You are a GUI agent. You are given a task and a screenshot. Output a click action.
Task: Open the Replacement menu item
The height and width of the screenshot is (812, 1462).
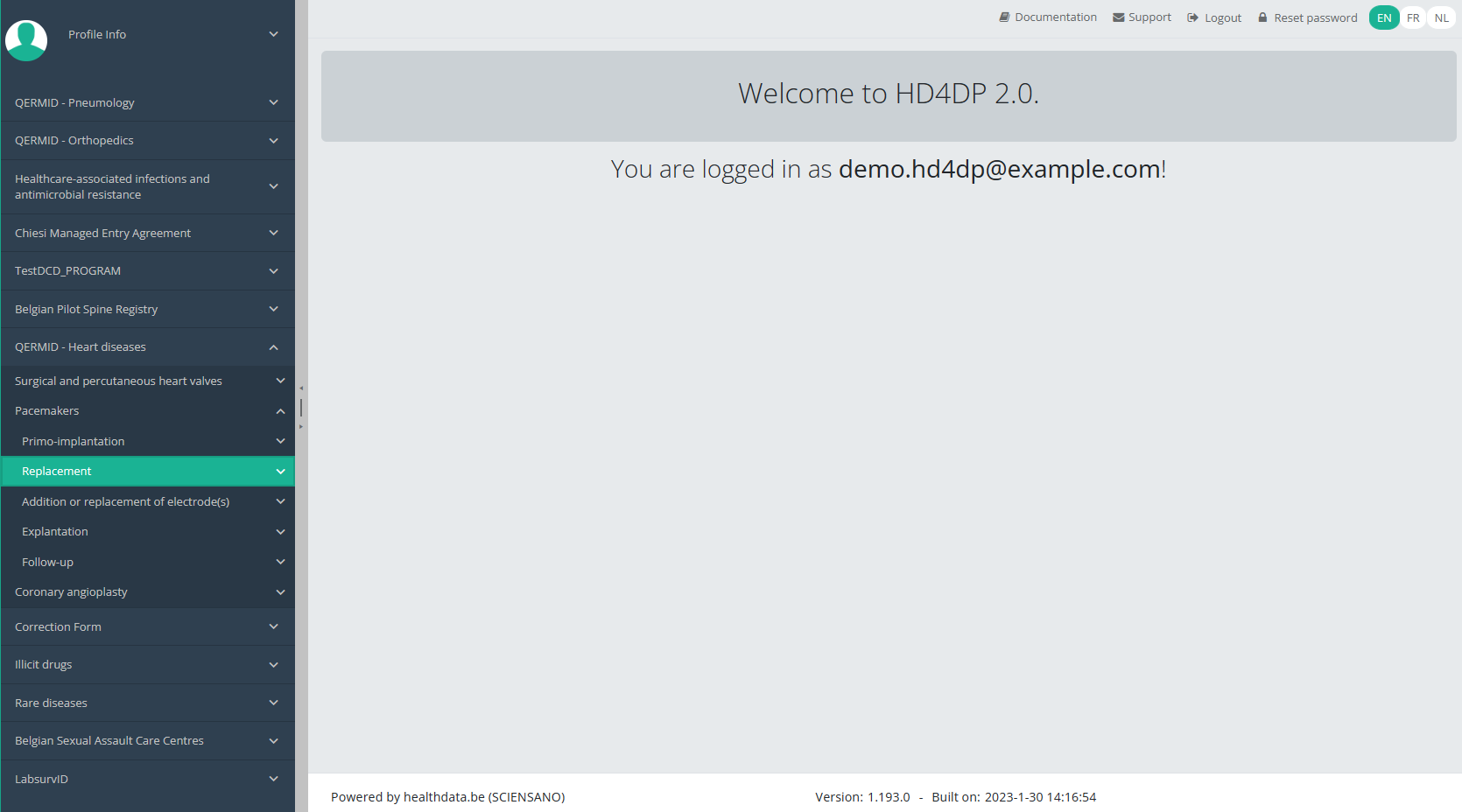(57, 472)
